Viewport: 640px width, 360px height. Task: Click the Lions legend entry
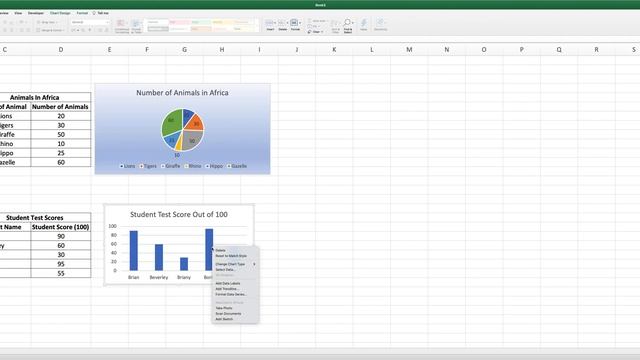127,166
